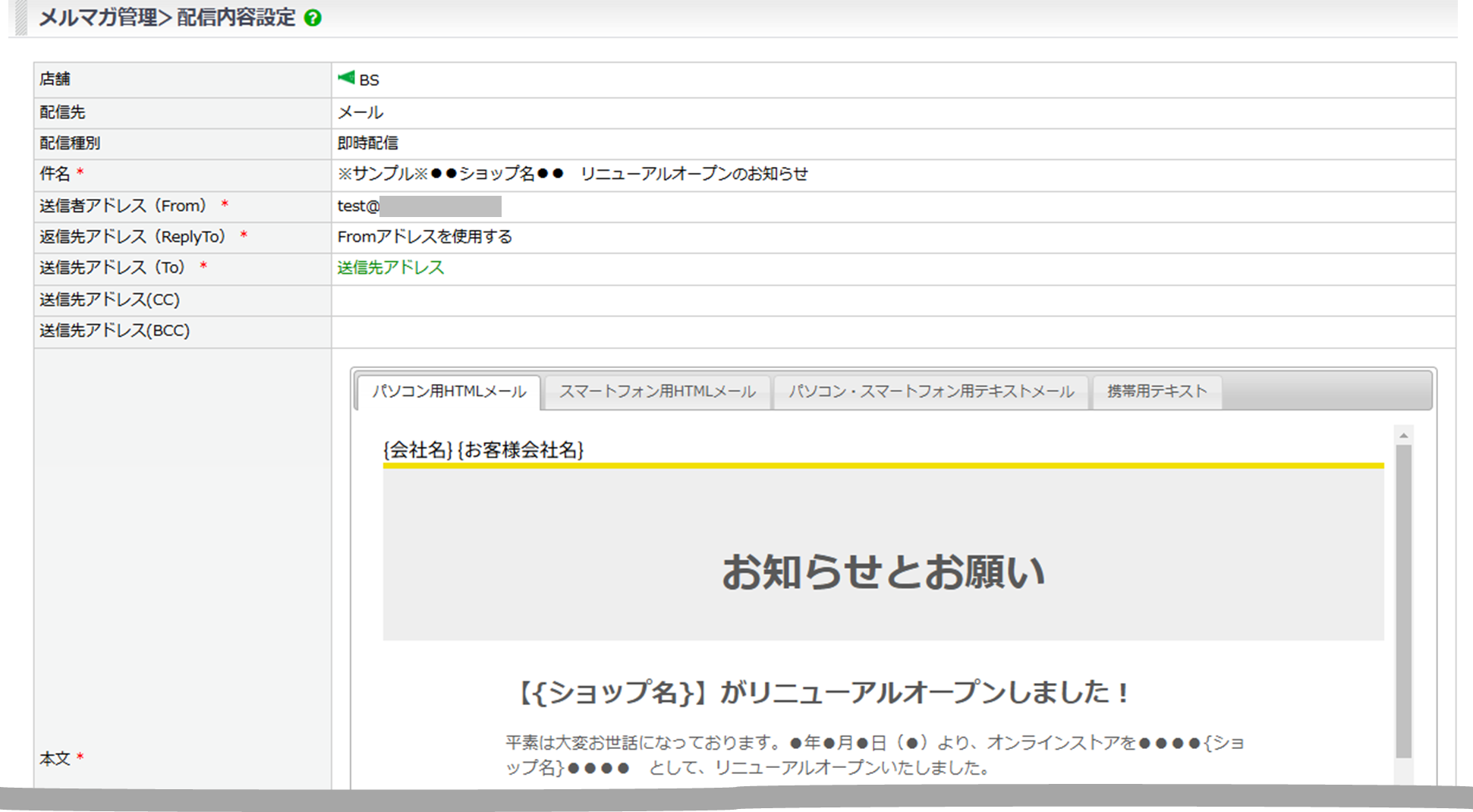Image resolution: width=1473 pixels, height=812 pixels.
Task: Switch to スマートフォン用HTMLメール tab
Action: point(657,392)
